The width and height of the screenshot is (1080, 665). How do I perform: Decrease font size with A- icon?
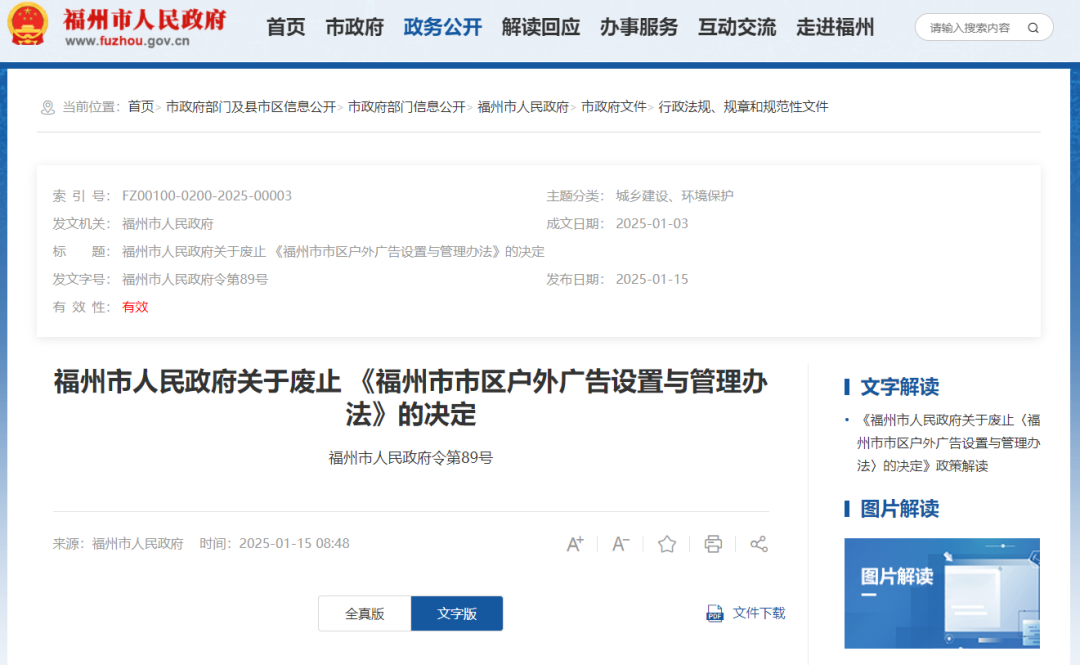pos(621,544)
